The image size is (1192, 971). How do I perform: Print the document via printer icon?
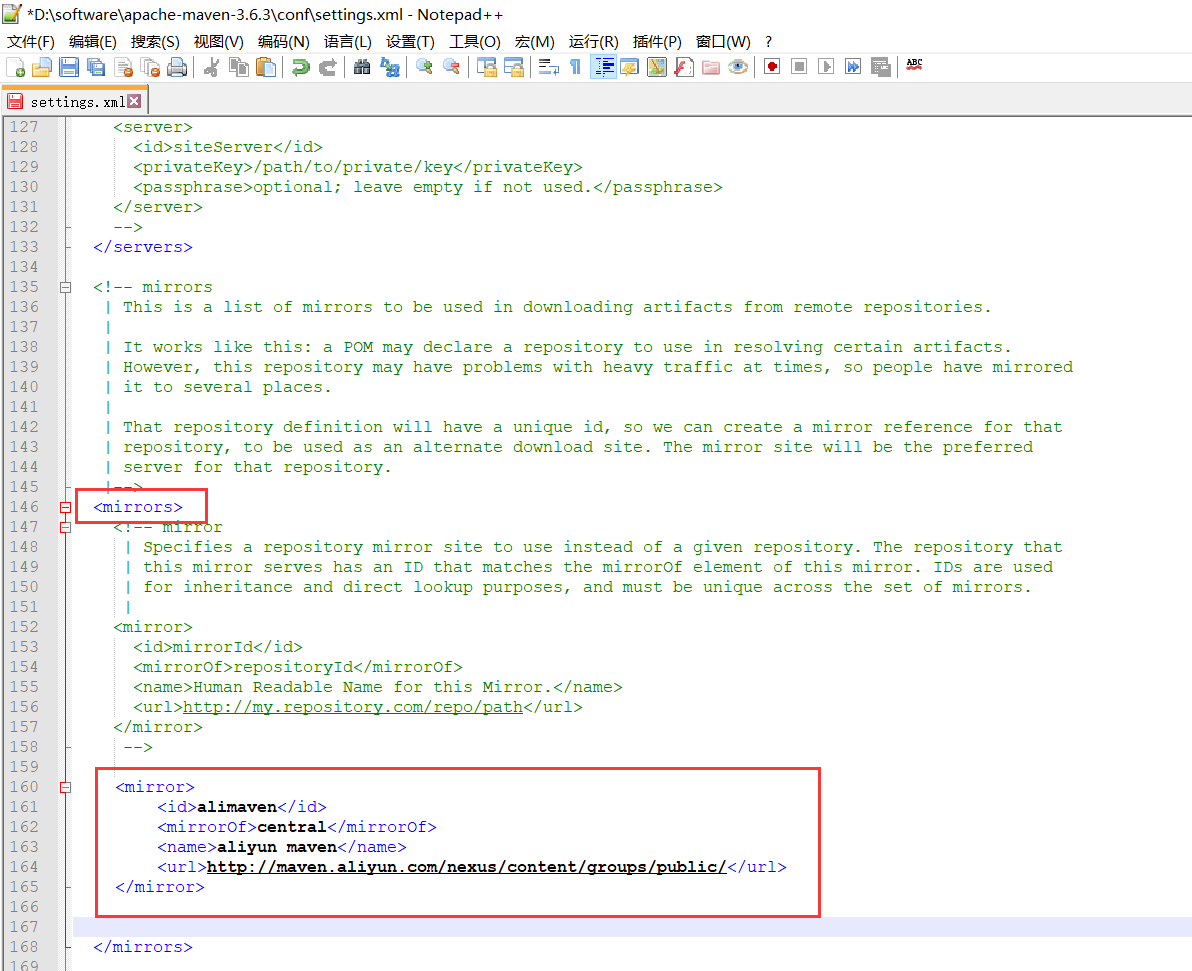coord(177,68)
